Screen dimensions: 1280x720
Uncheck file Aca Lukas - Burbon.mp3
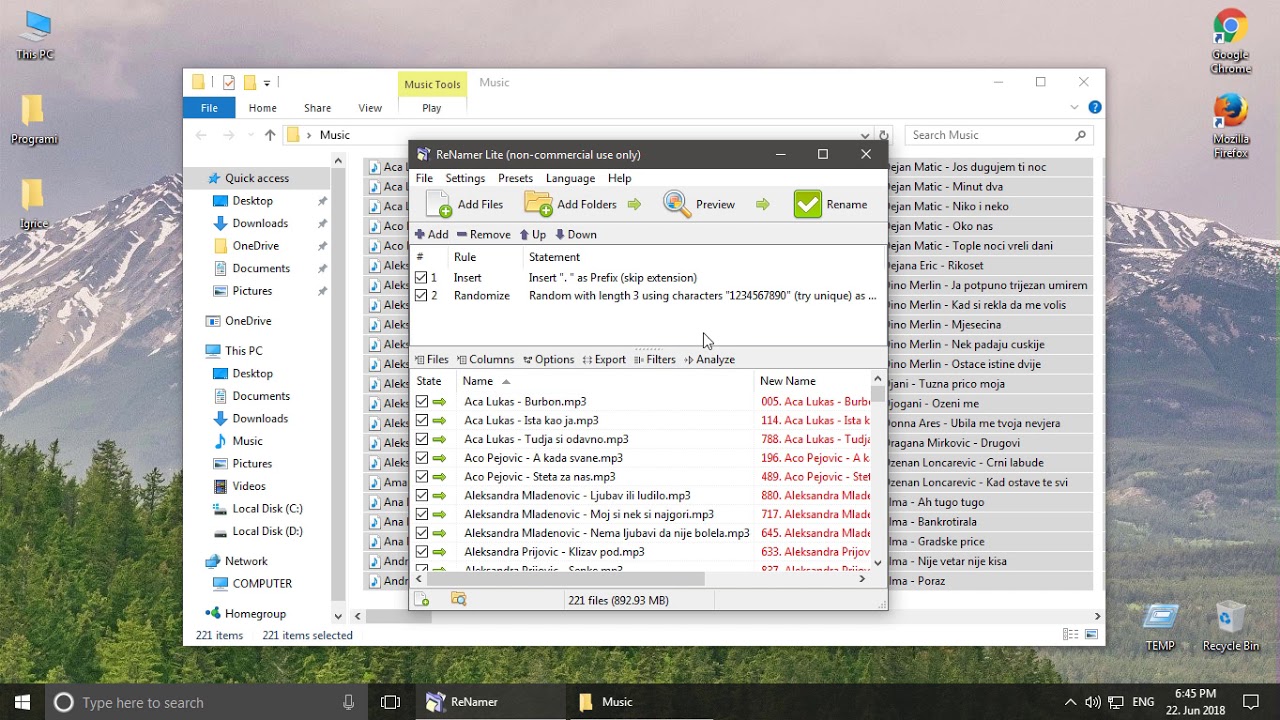(422, 401)
